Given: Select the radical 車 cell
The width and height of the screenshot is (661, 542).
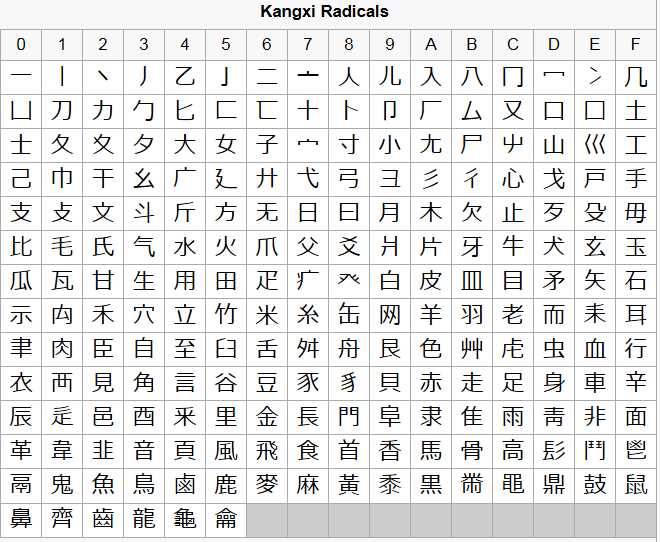Looking at the screenshot, I should pyautogui.click(x=594, y=384).
